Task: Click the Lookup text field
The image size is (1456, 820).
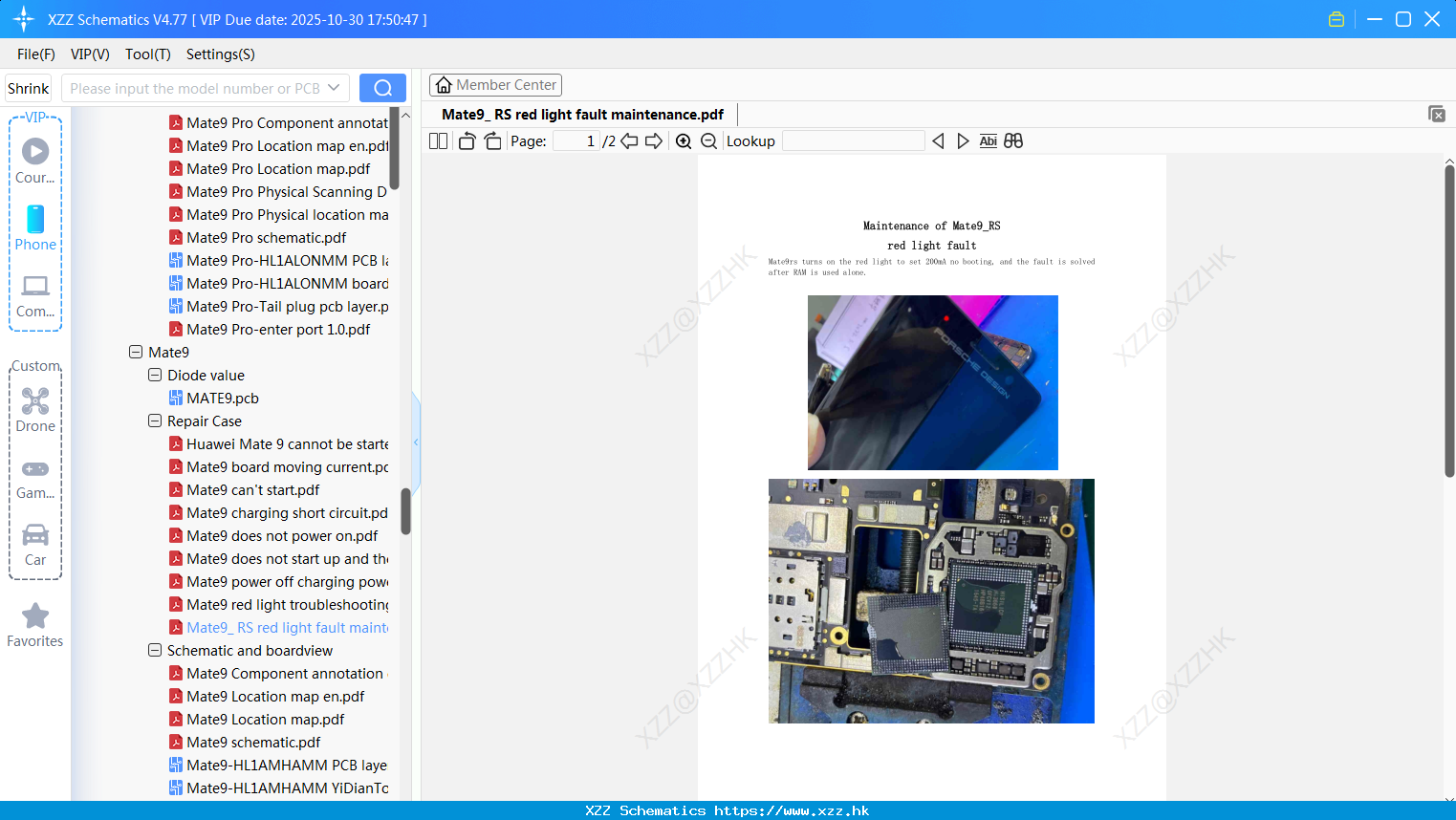Action: [x=853, y=140]
